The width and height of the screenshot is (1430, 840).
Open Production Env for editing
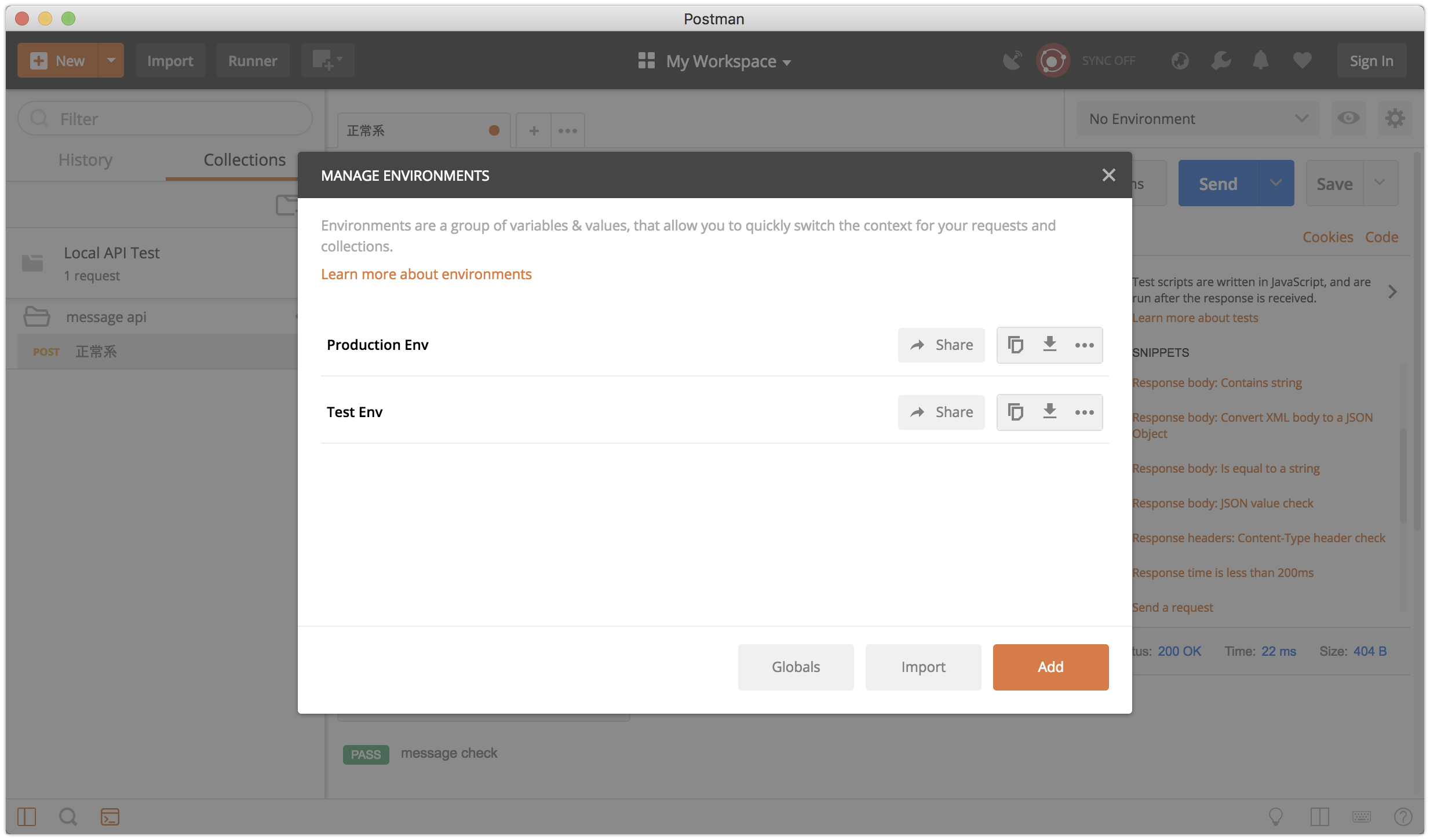click(377, 345)
